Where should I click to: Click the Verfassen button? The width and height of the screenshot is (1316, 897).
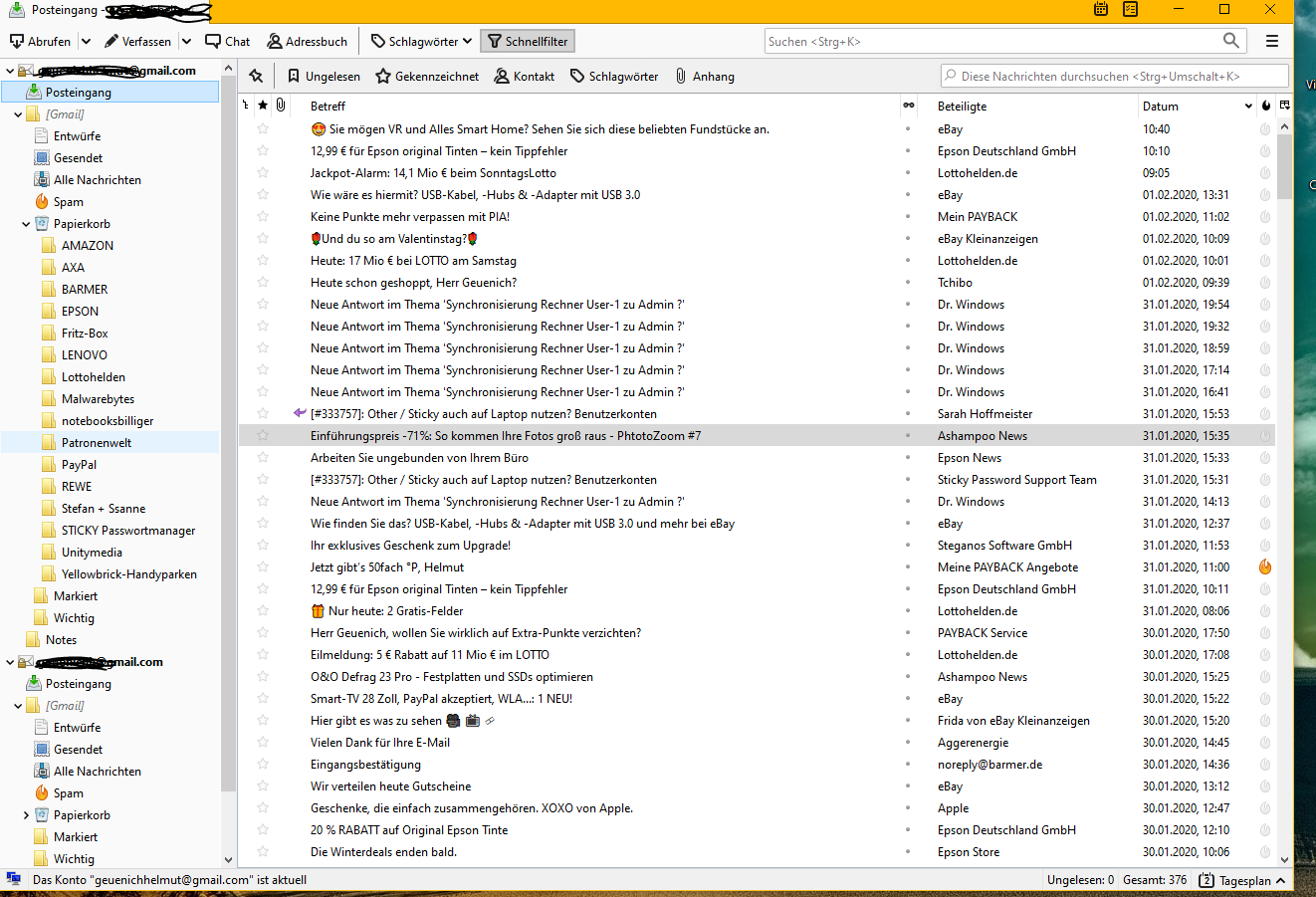coord(137,41)
